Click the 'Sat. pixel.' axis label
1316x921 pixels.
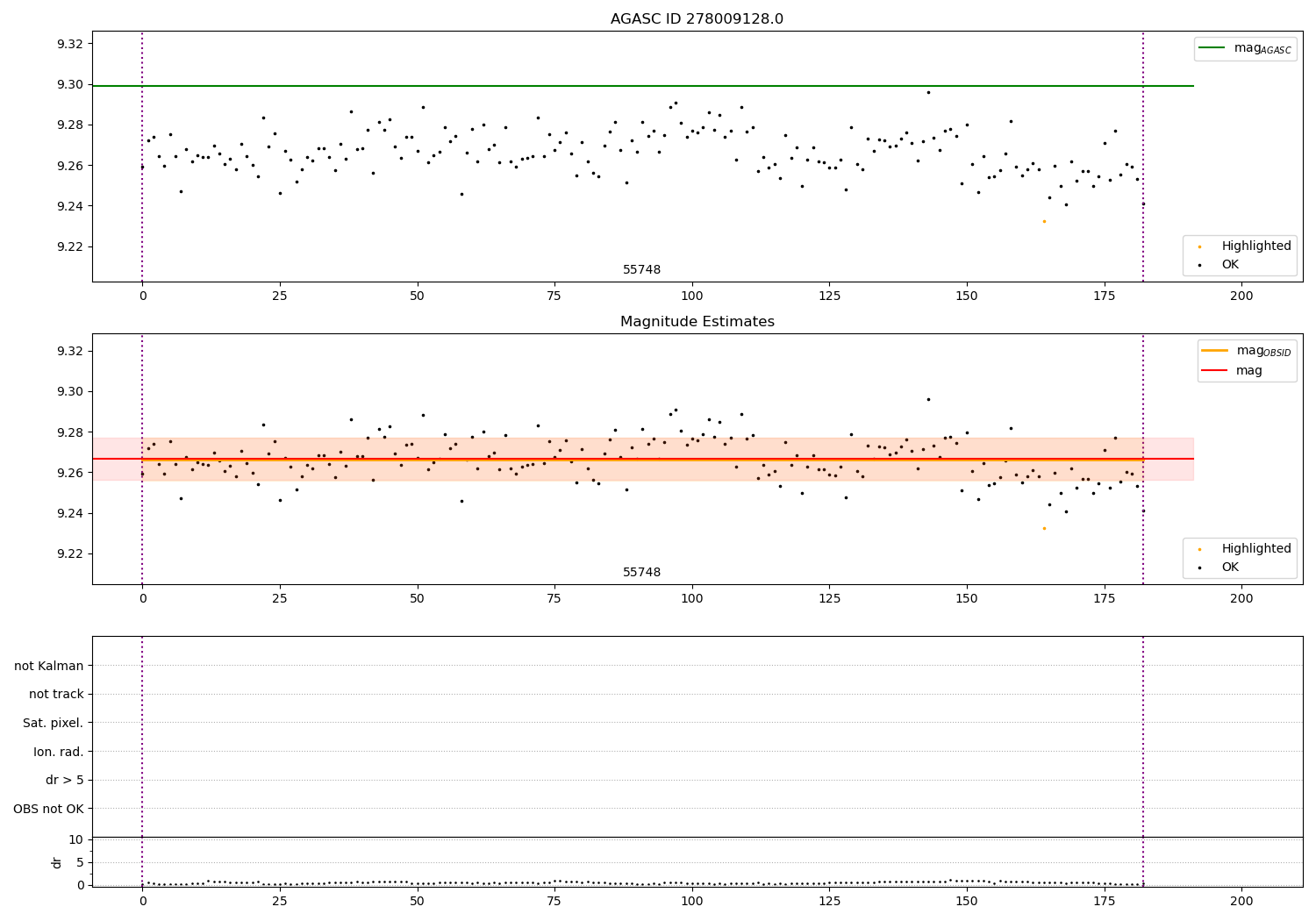[x=54, y=723]
